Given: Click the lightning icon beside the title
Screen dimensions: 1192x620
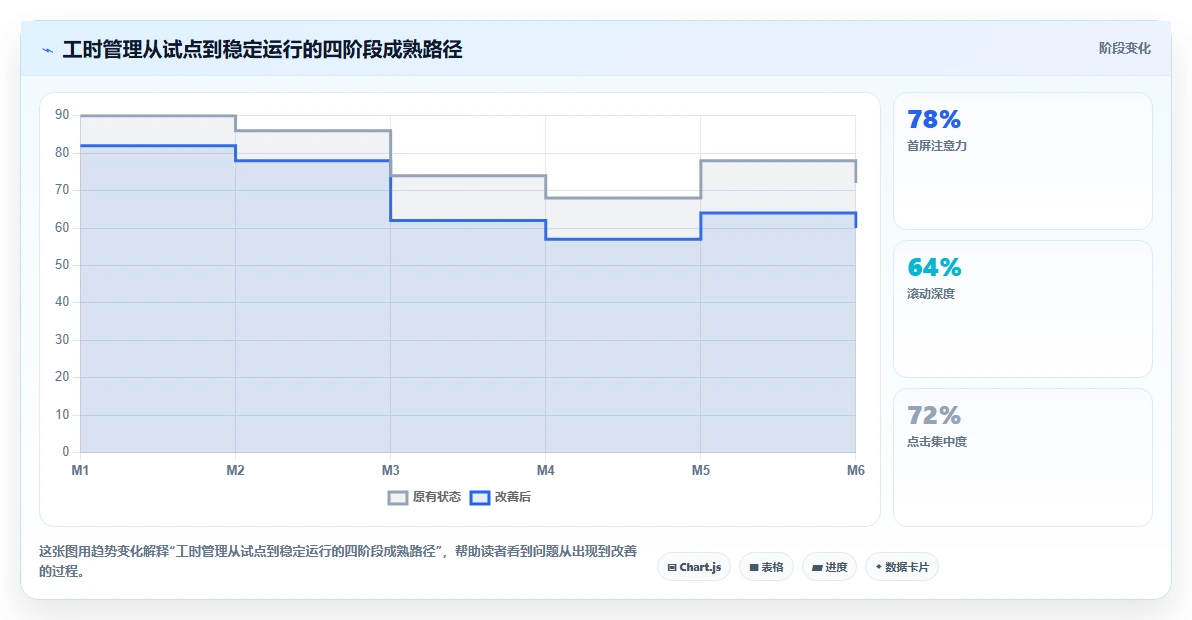Looking at the screenshot, I should 48,51.
